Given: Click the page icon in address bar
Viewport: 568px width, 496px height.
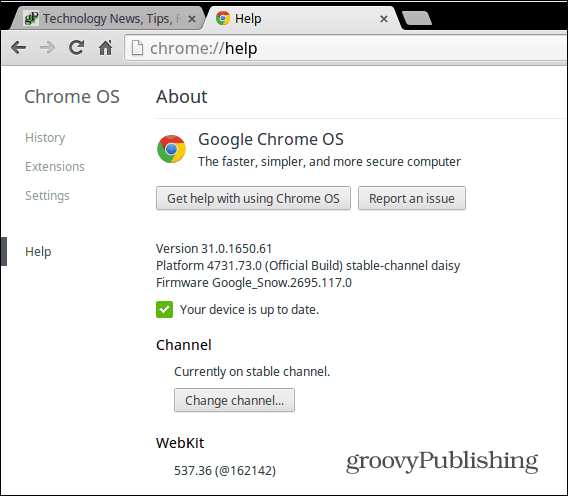Looking at the screenshot, I should [x=137, y=48].
